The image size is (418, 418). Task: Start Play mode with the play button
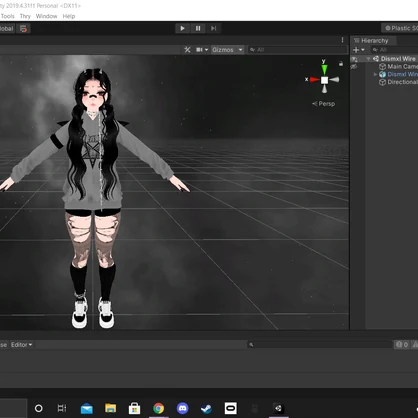182,28
